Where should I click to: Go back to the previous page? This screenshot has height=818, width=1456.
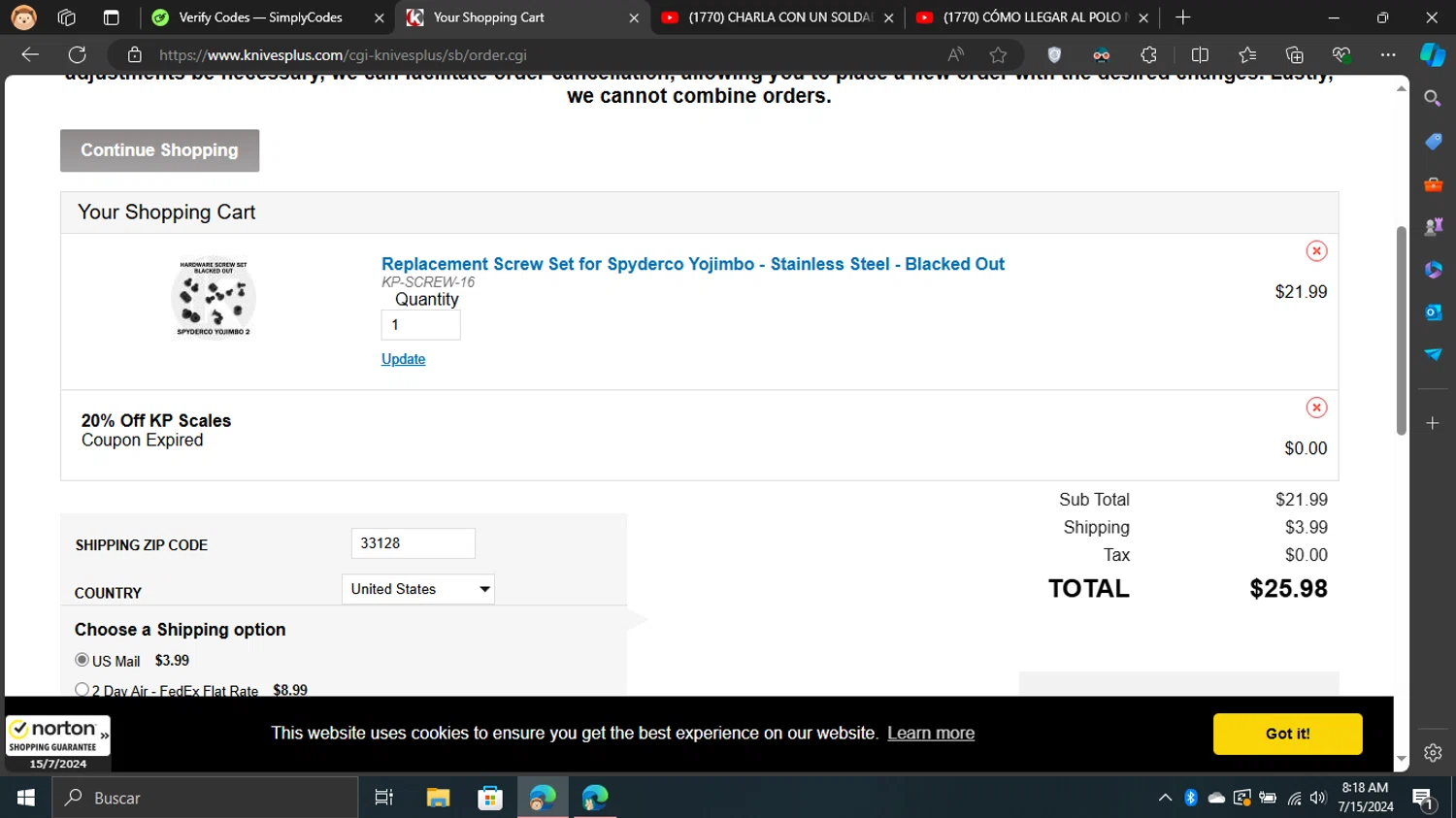click(30, 55)
